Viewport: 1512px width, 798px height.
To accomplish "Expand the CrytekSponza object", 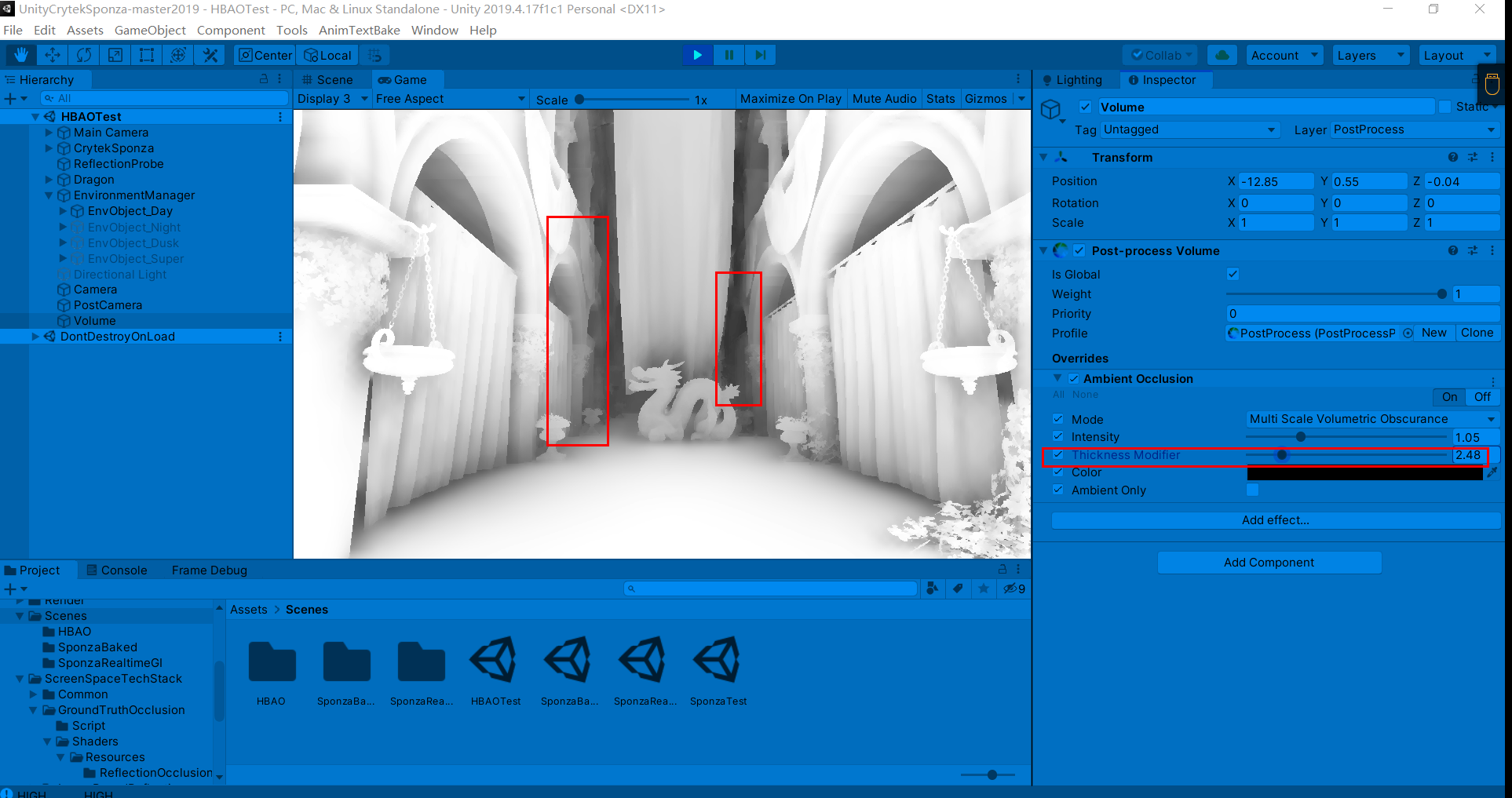I will point(49,148).
